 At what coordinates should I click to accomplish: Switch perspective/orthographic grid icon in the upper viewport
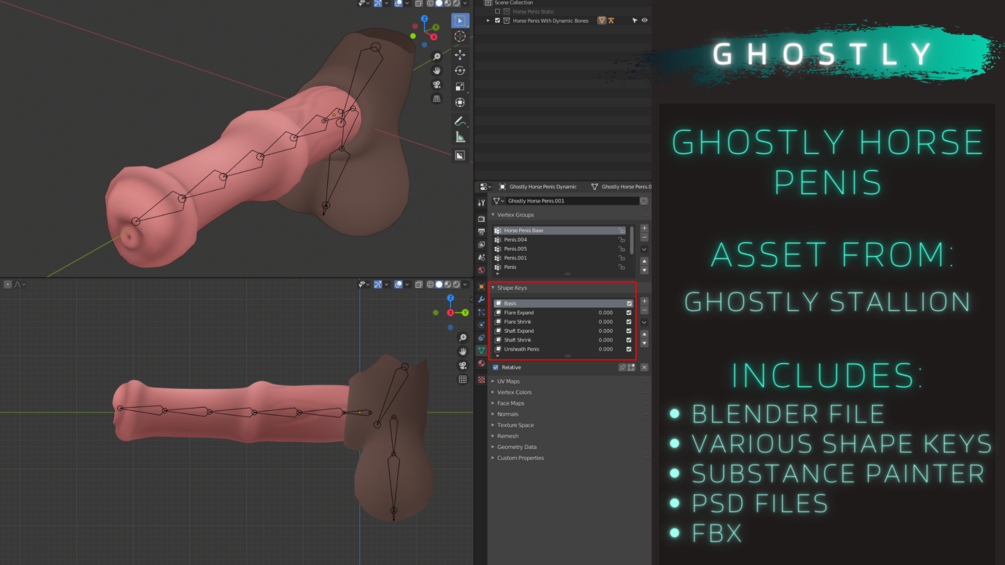pyautogui.click(x=436, y=99)
